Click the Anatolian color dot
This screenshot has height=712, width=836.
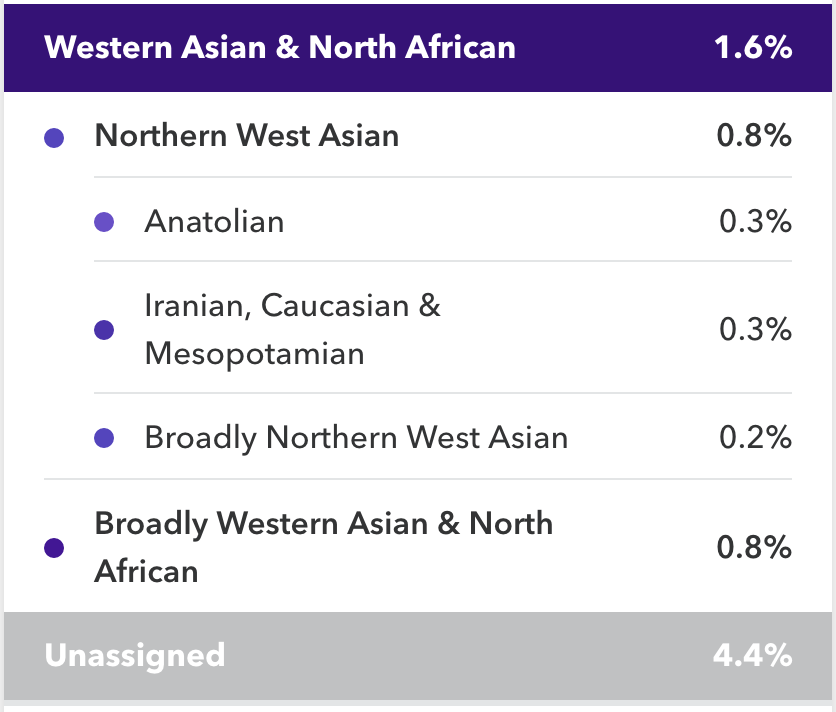103,222
